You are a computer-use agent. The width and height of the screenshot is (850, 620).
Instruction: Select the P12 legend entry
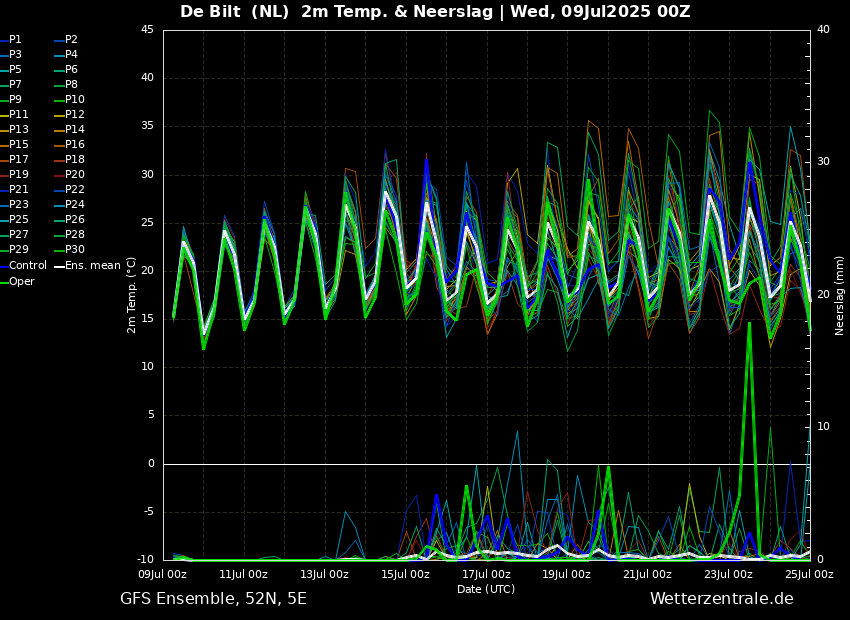pos(75,115)
